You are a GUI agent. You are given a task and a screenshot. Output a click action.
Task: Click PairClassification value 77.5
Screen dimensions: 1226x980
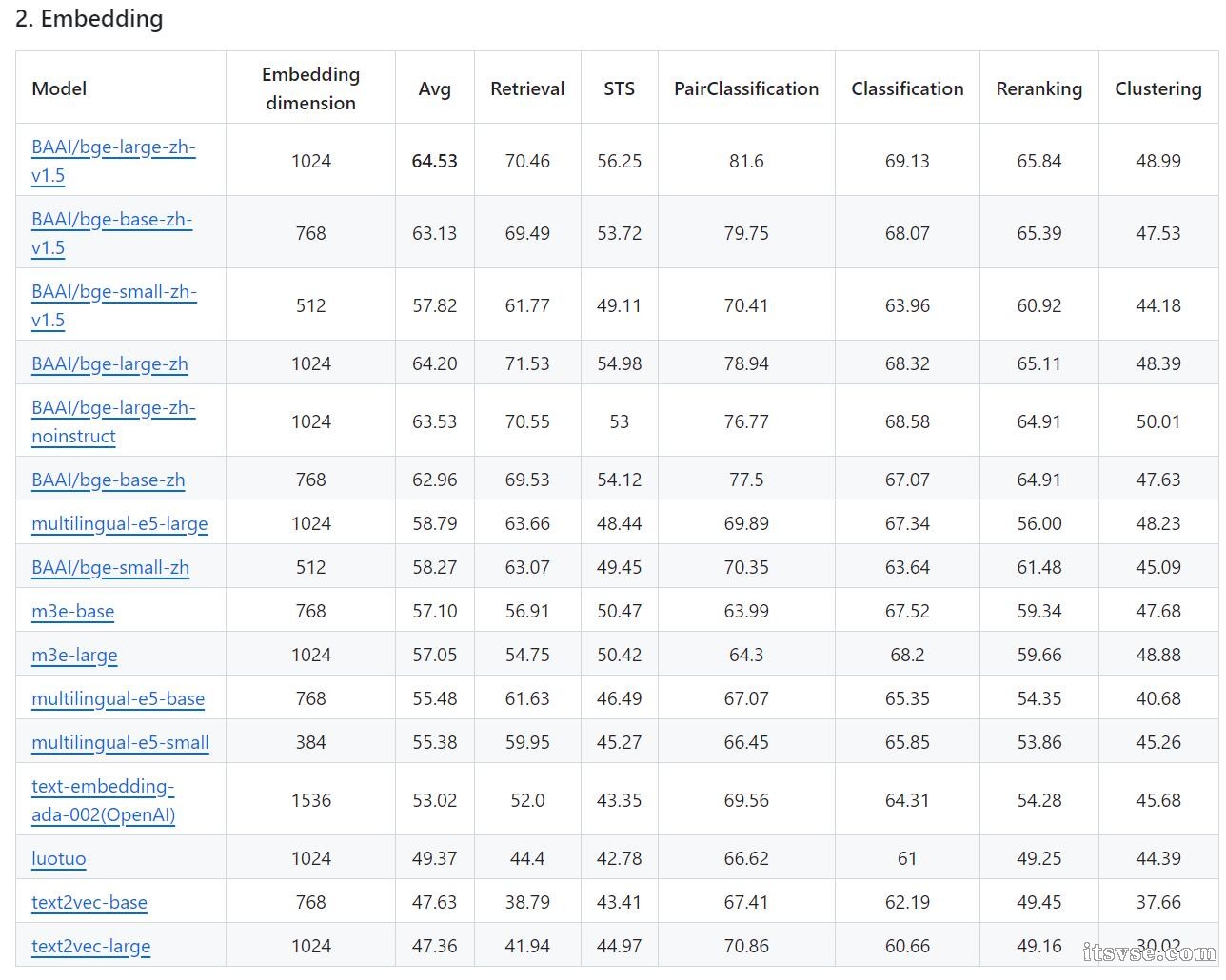pyautogui.click(x=746, y=480)
